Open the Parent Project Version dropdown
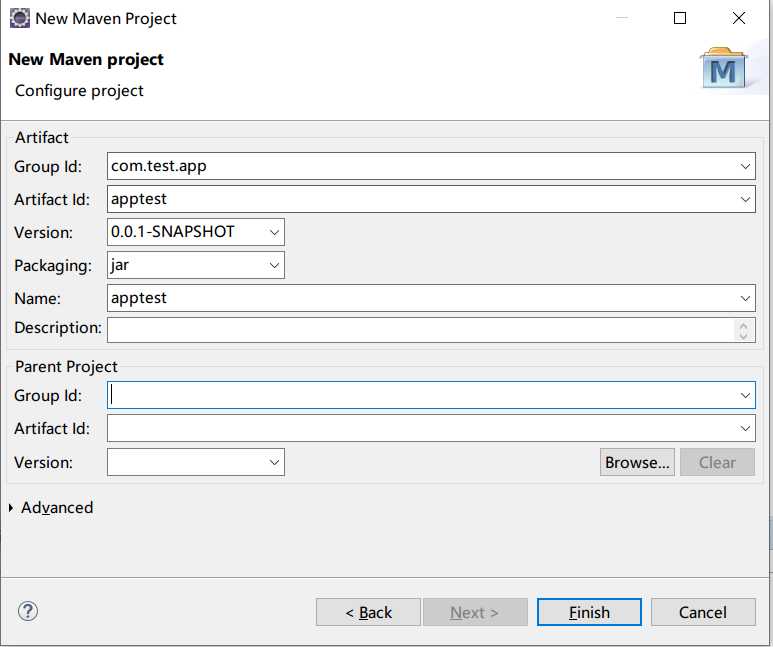This screenshot has height=647, width=773. [275, 462]
